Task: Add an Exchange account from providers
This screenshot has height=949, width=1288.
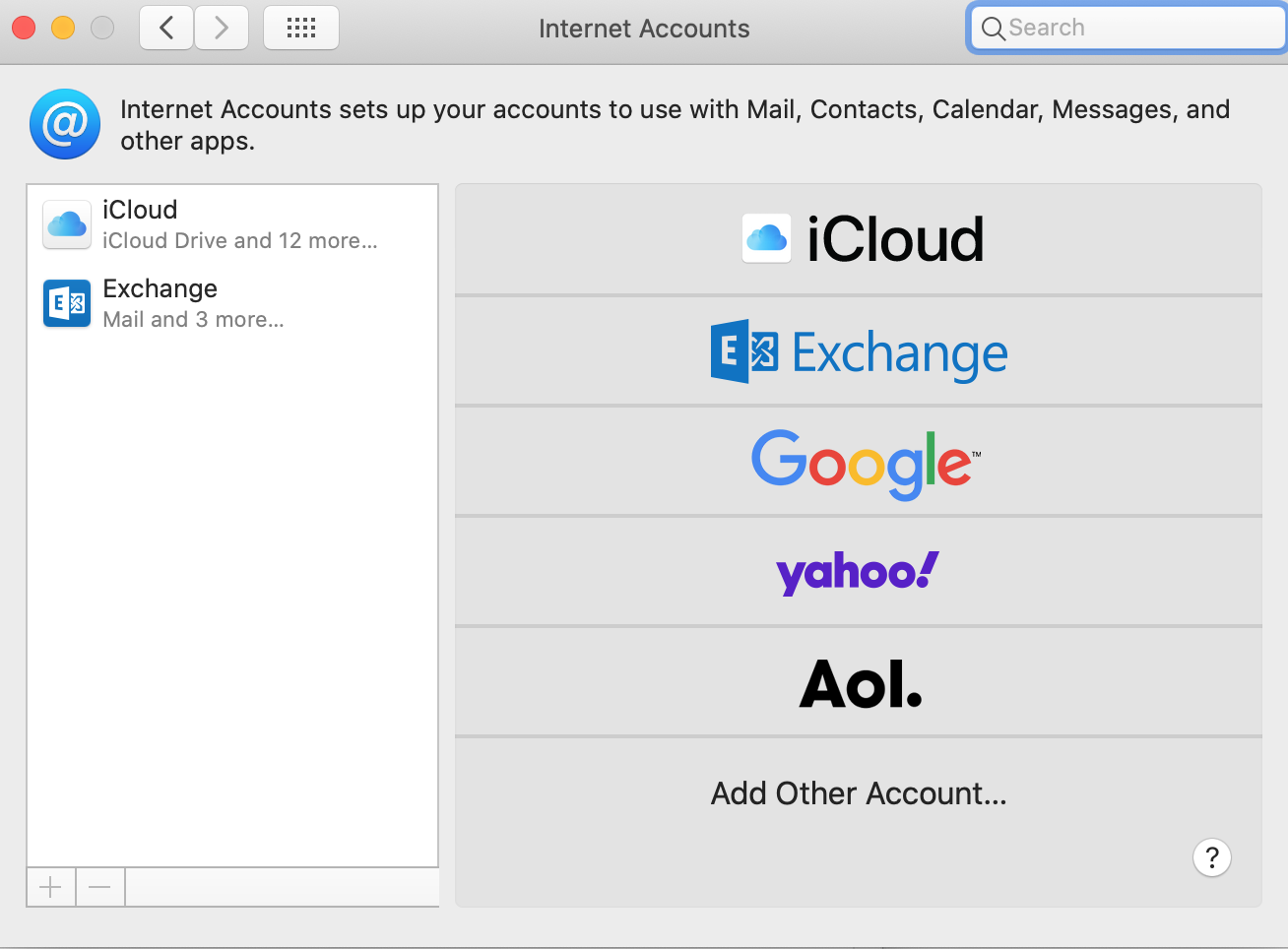Action: pos(859,350)
